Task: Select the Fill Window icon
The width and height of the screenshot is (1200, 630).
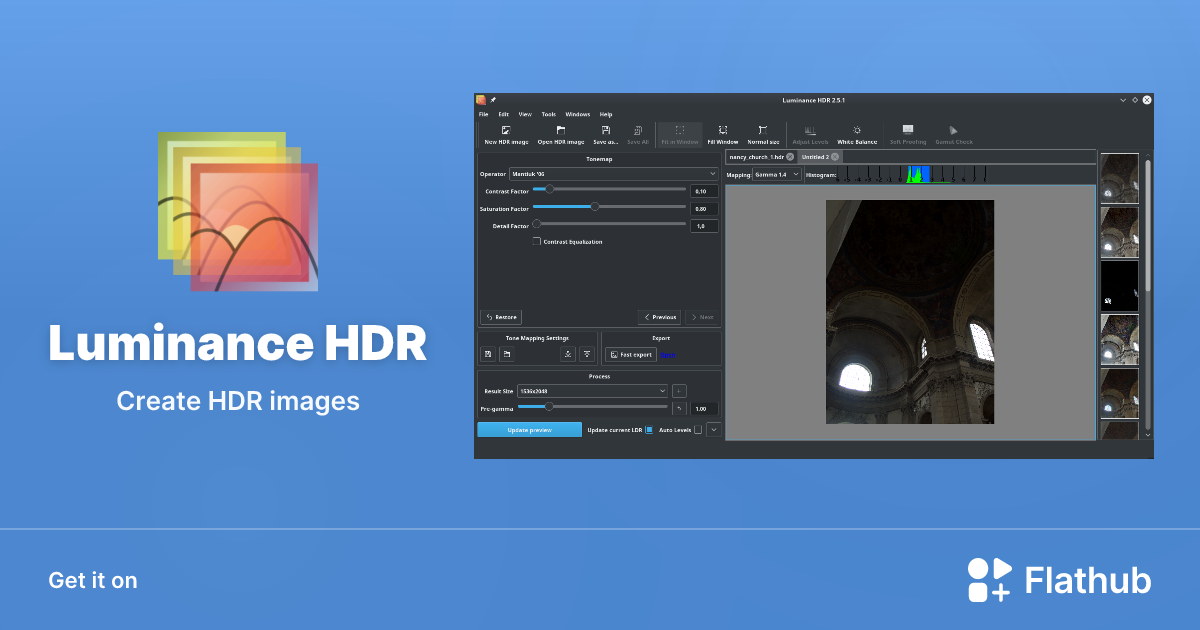Action: pos(722,133)
